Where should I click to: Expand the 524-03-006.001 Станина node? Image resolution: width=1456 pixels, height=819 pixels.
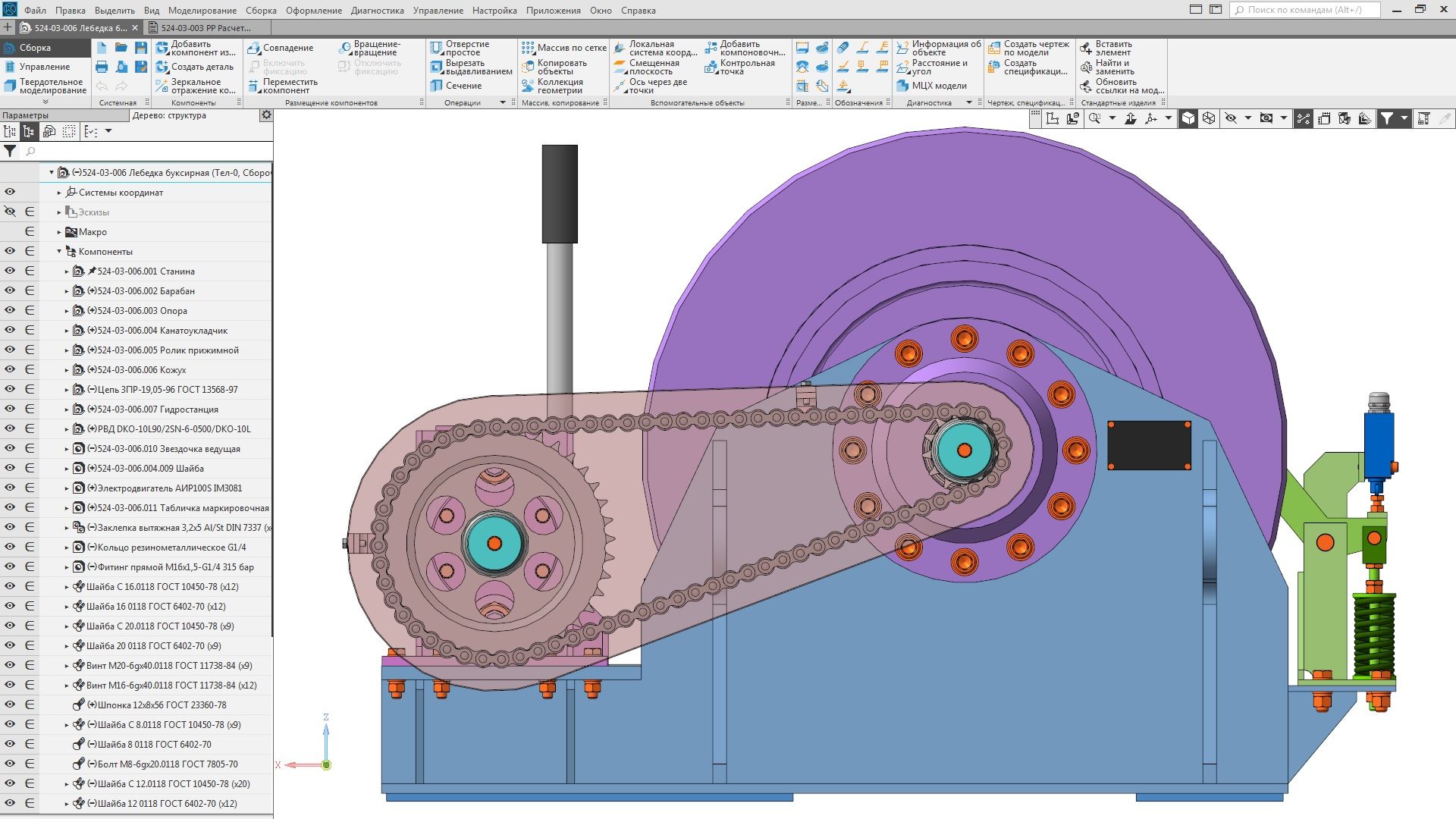pyautogui.click(x=67, y=271)
